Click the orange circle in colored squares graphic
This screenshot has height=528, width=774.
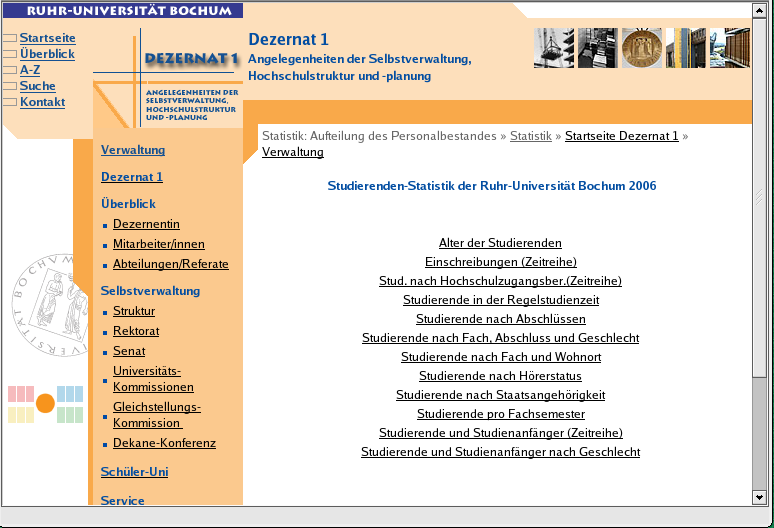coord(45,404)
